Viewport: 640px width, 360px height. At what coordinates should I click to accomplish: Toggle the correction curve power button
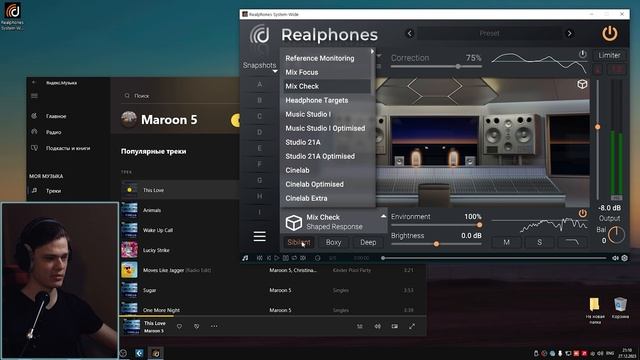click(x=582, y=54)
